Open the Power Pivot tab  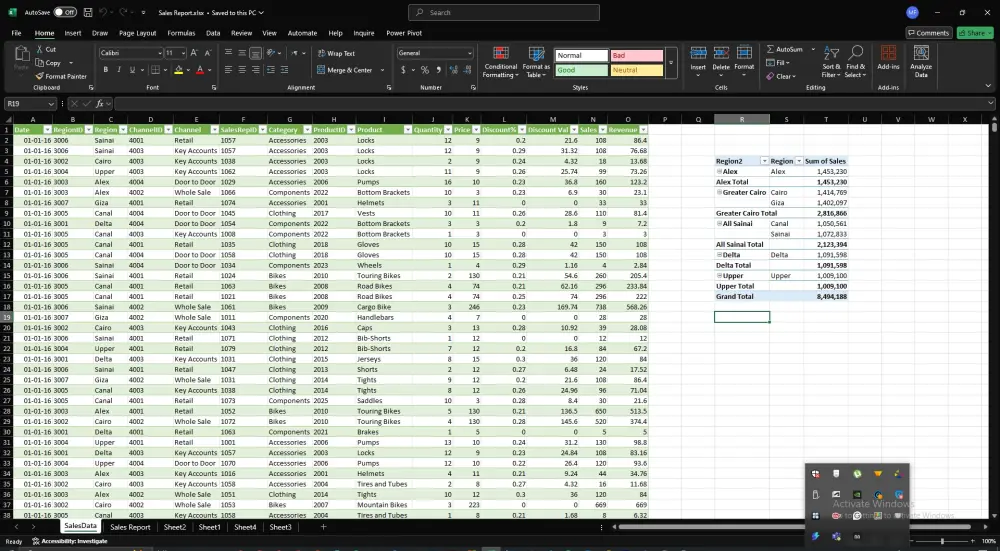404,33
